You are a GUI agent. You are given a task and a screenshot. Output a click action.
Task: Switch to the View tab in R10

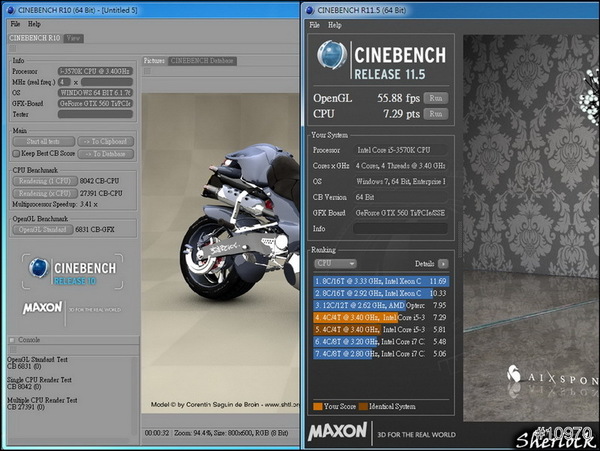[73, 38]
